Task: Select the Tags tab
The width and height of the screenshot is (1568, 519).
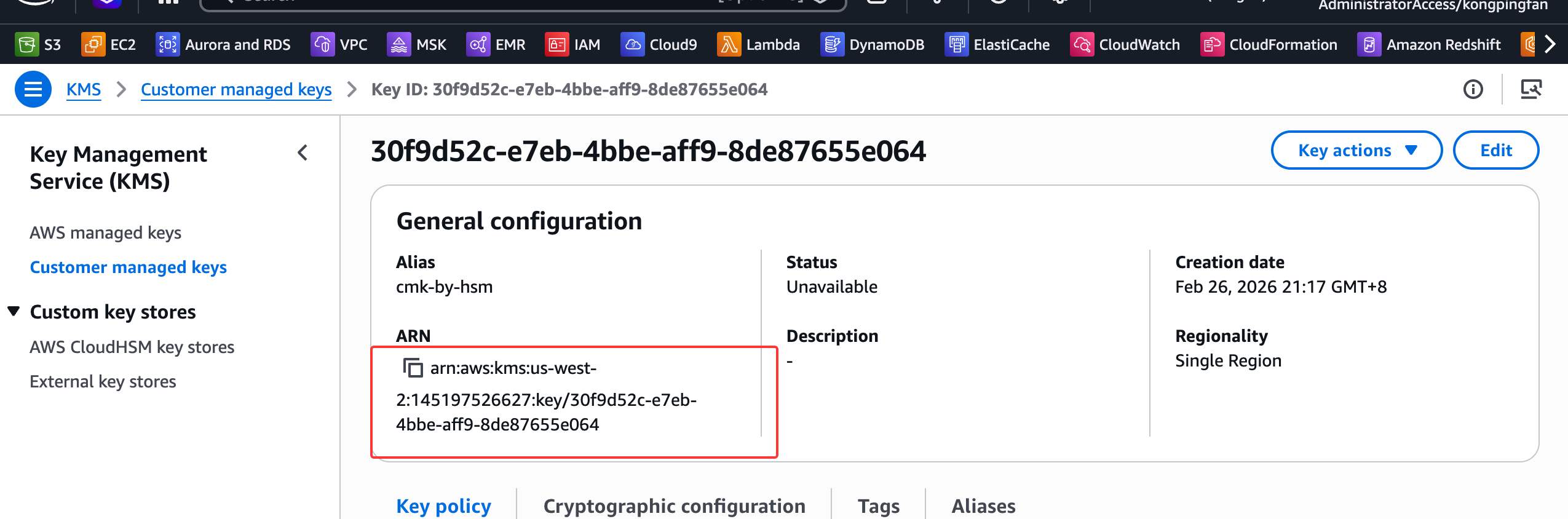Action: [x=878, y=505]
